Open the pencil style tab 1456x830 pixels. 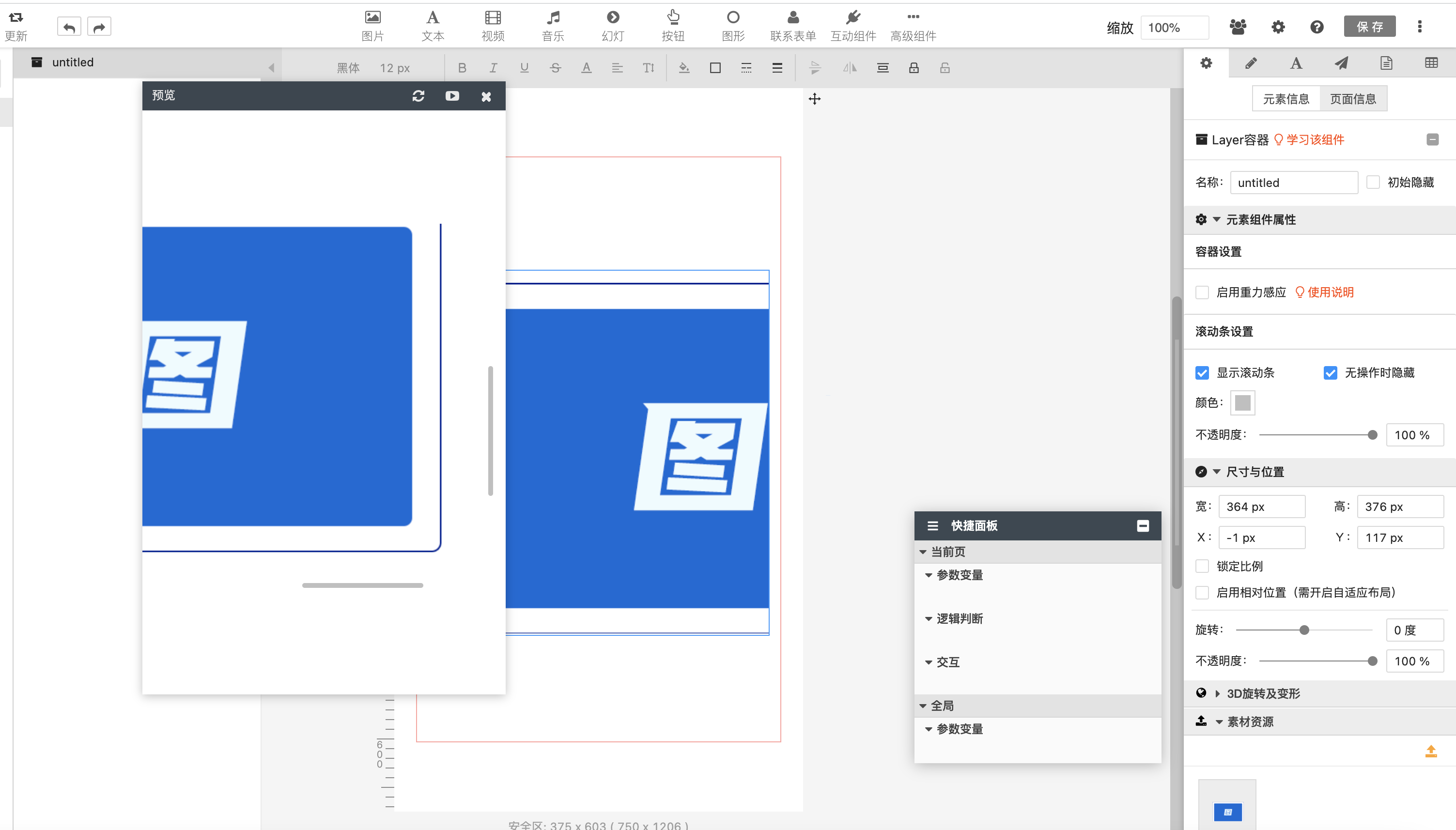pyautogui.click(x=1251, y=63)
